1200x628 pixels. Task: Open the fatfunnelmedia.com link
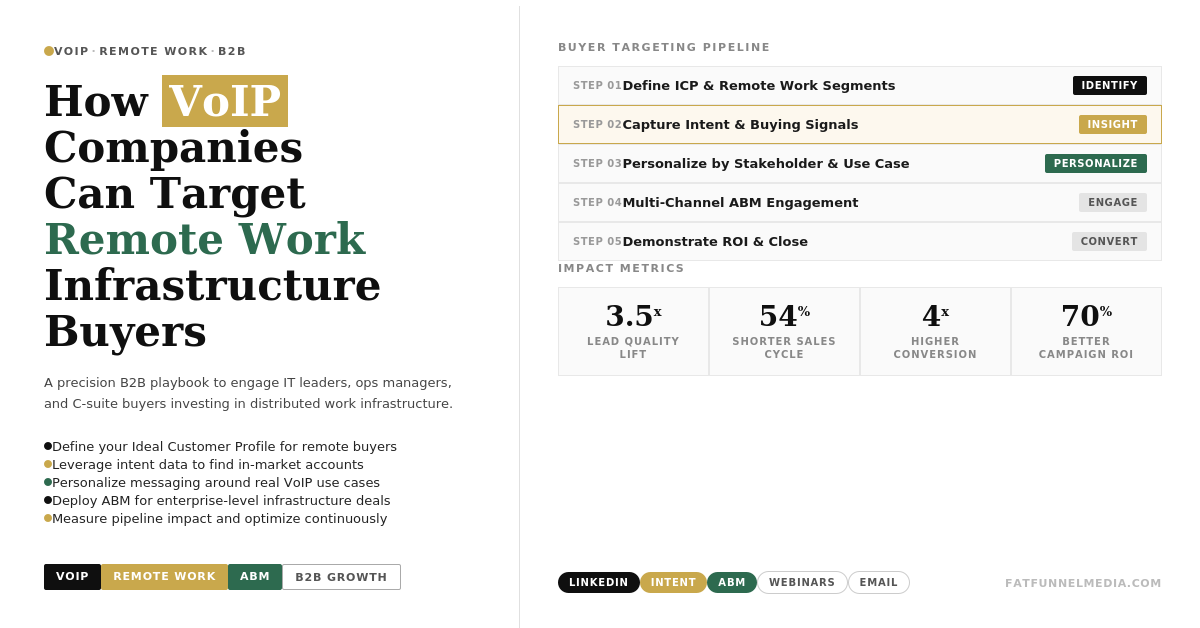coord(1083,583)
